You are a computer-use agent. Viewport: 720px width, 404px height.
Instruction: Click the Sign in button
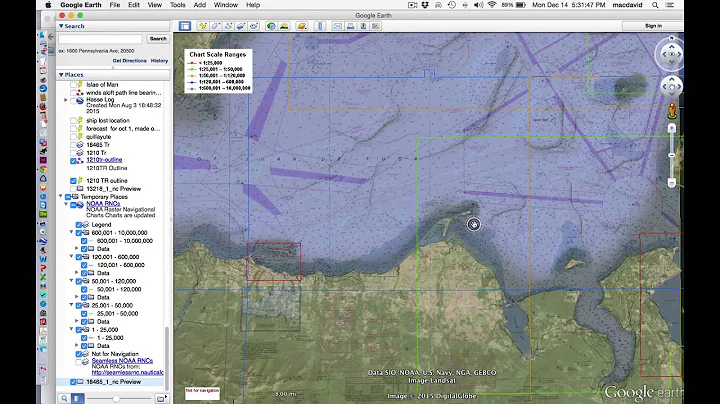[653, 26]
